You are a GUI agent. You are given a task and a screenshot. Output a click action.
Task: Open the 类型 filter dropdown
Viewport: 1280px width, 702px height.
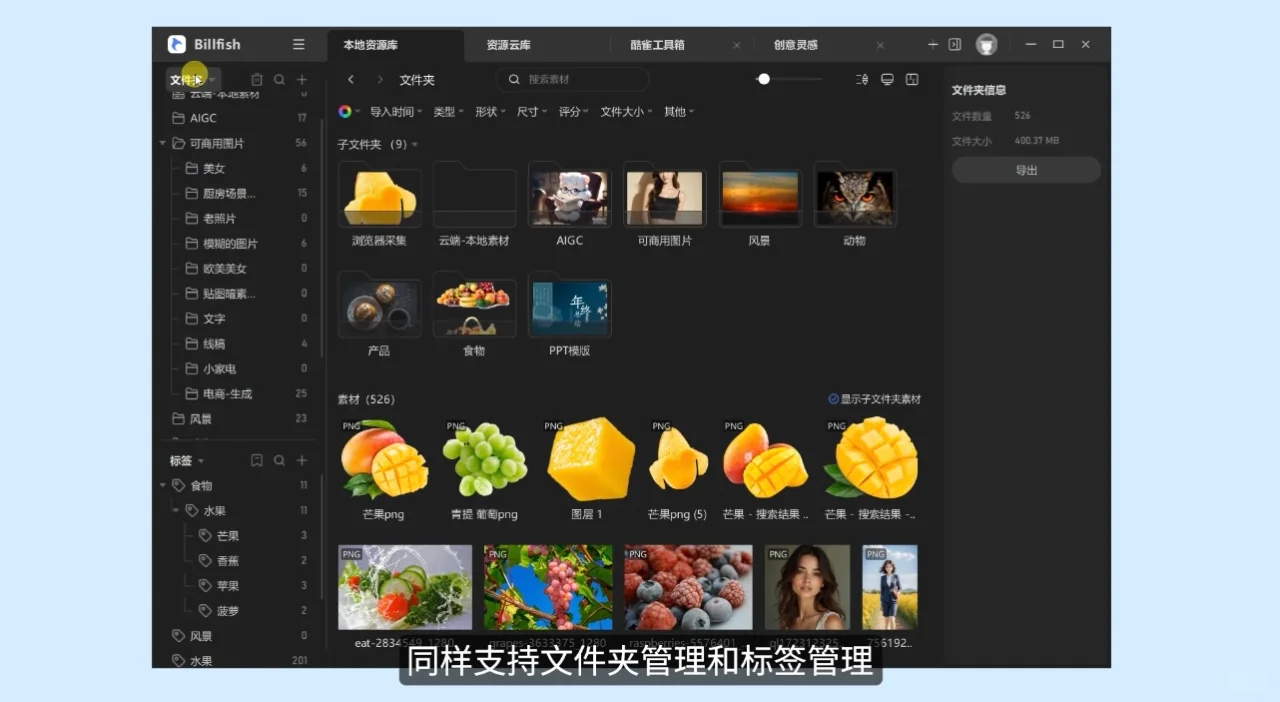[x=447, y=112]
